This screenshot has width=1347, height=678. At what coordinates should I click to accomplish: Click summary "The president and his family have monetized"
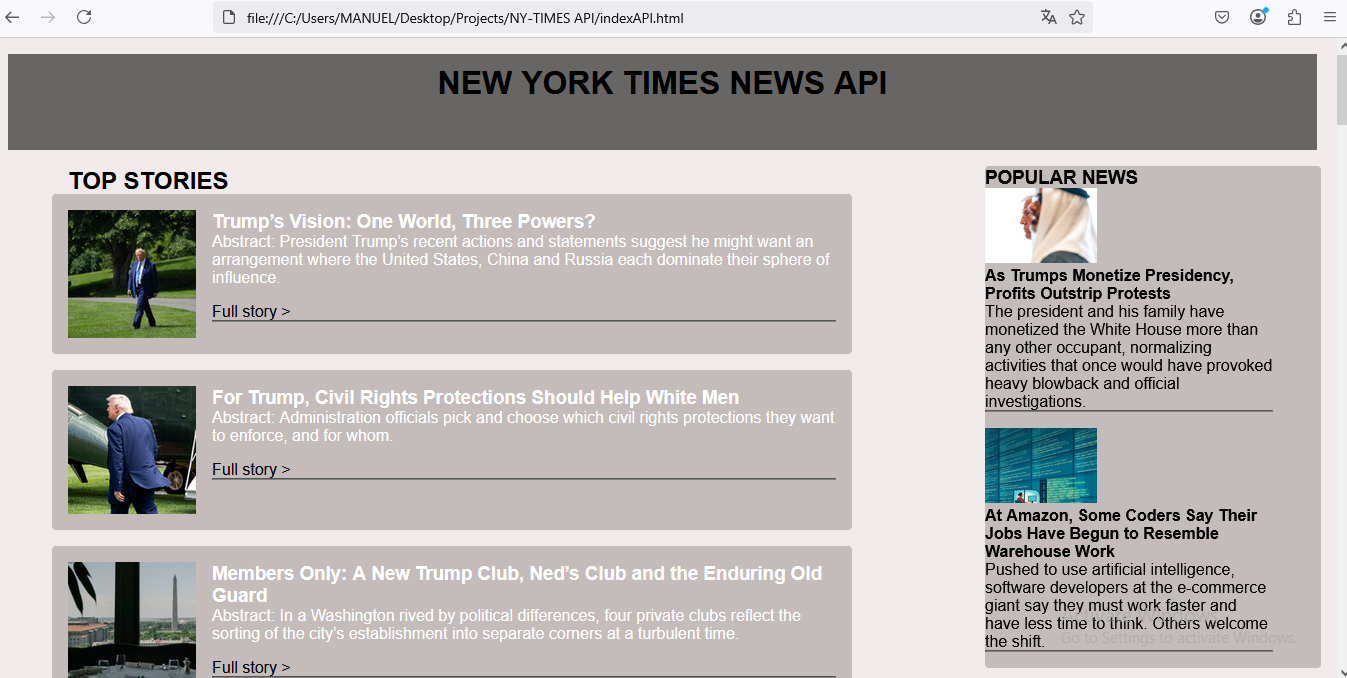pyautogui.click(x=1128, y=356)
